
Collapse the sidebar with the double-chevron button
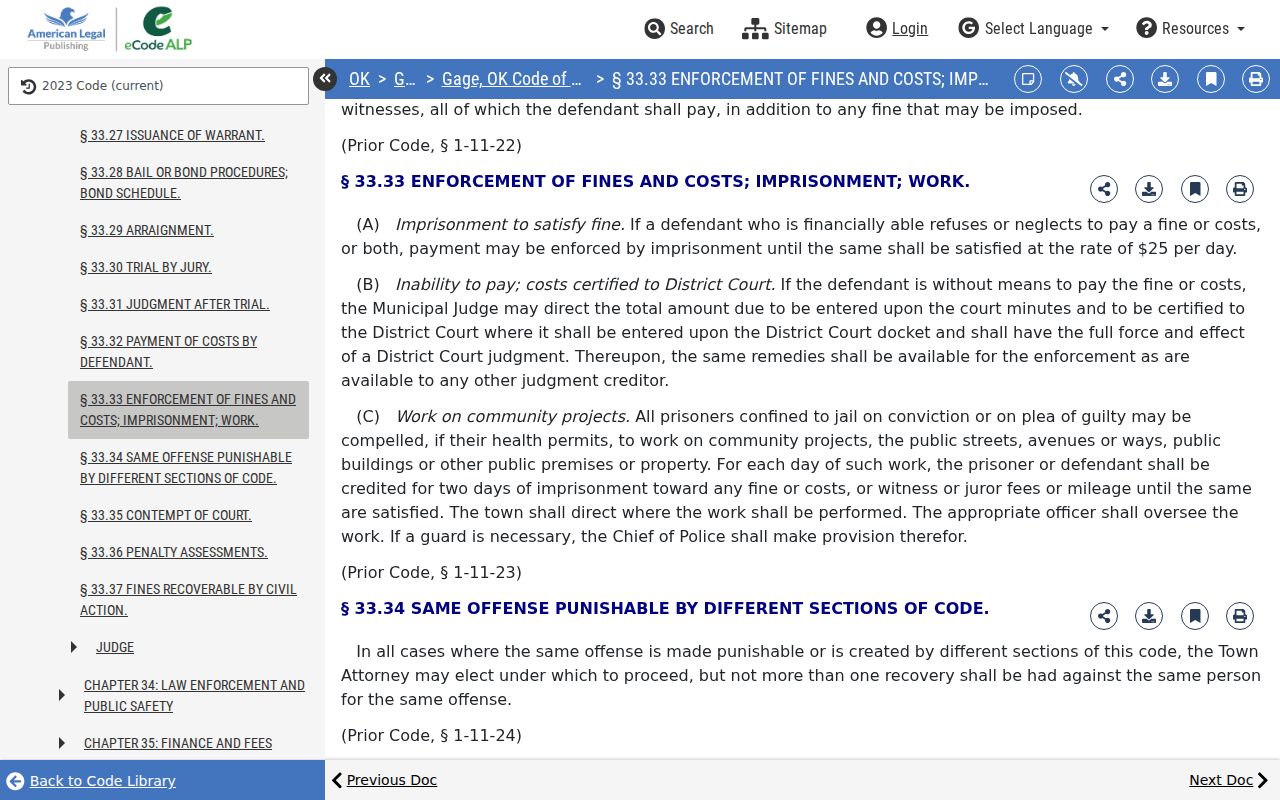(325, 79)
